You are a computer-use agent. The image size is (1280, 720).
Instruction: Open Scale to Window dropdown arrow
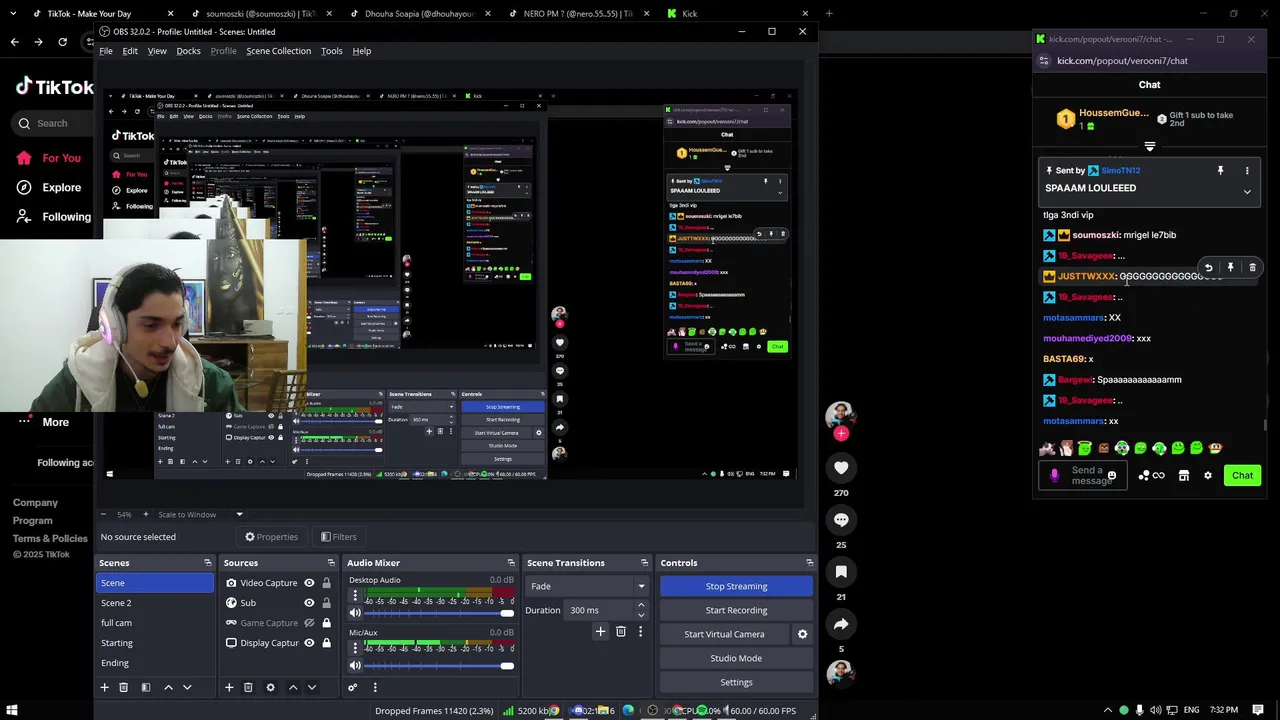coord(239,514)
